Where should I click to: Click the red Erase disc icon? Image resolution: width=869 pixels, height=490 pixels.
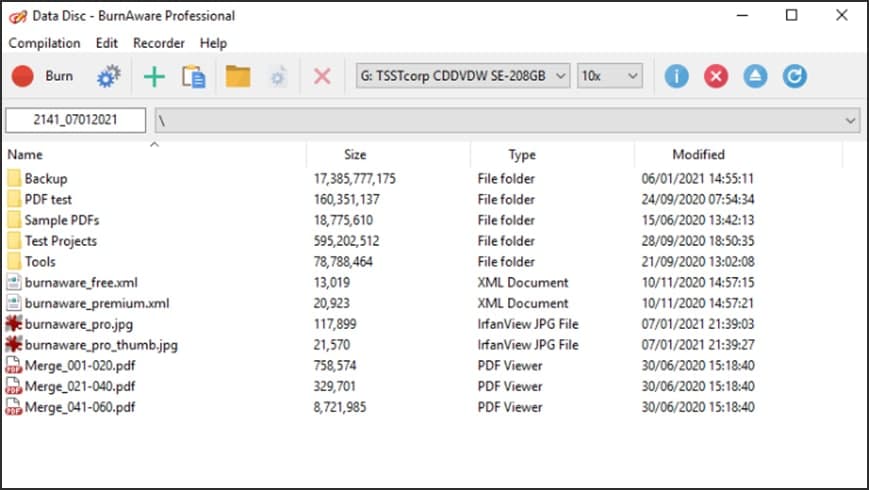[x=715, y=76]
